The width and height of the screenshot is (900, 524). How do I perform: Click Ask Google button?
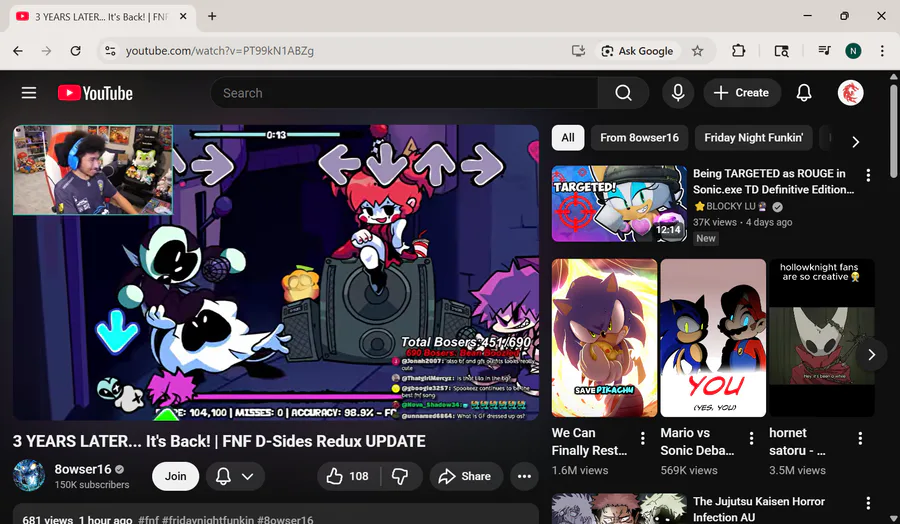637,51
